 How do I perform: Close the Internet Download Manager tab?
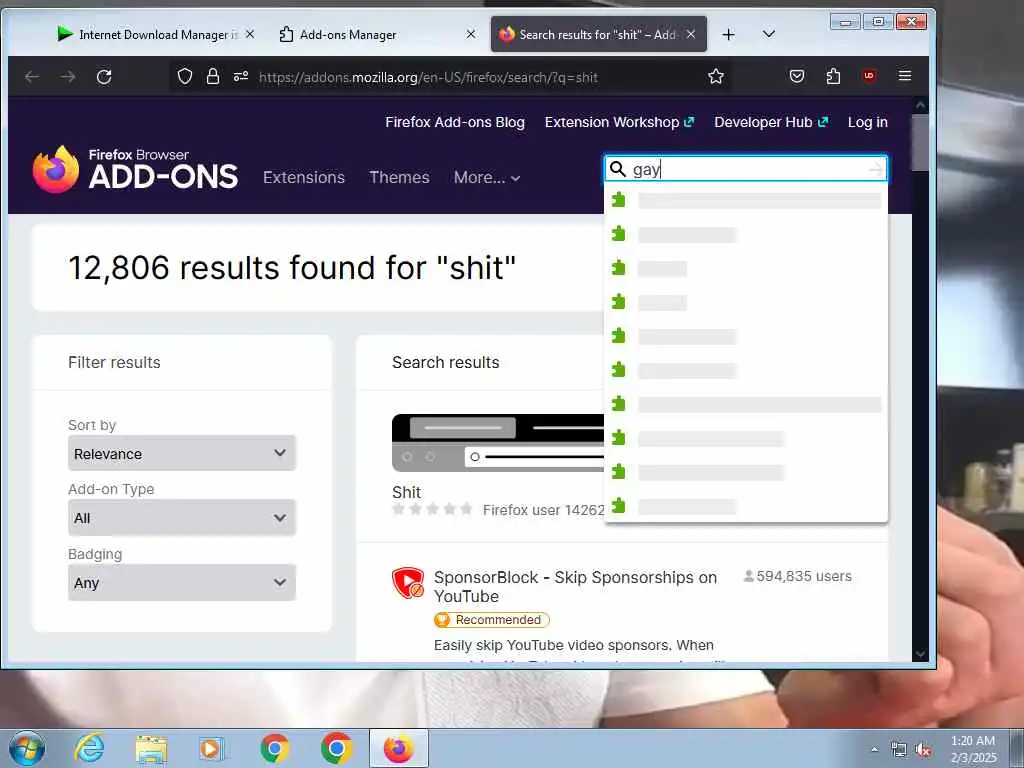coord(249,34)
